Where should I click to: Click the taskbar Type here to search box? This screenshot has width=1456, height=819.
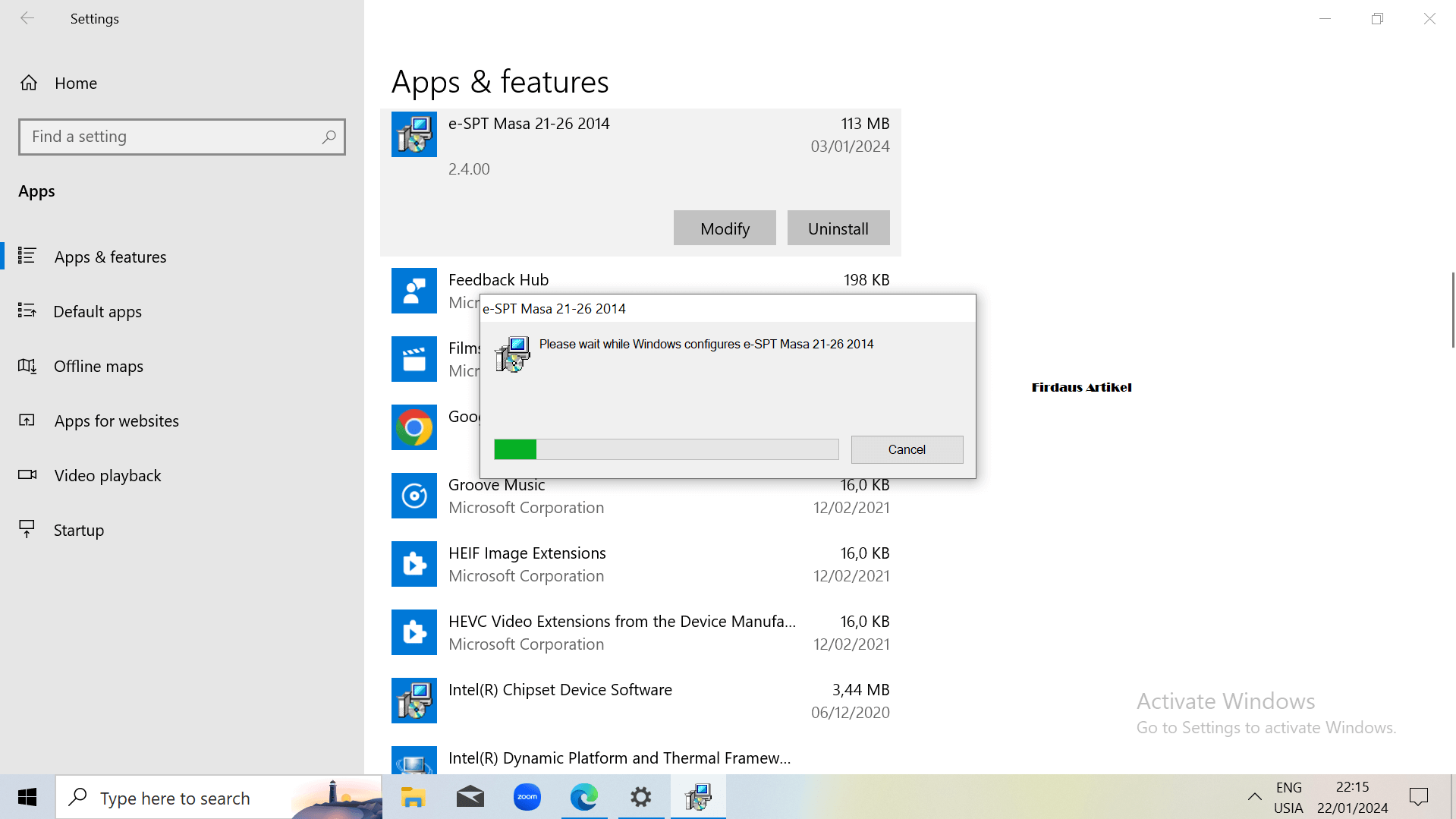coord(219,797)
